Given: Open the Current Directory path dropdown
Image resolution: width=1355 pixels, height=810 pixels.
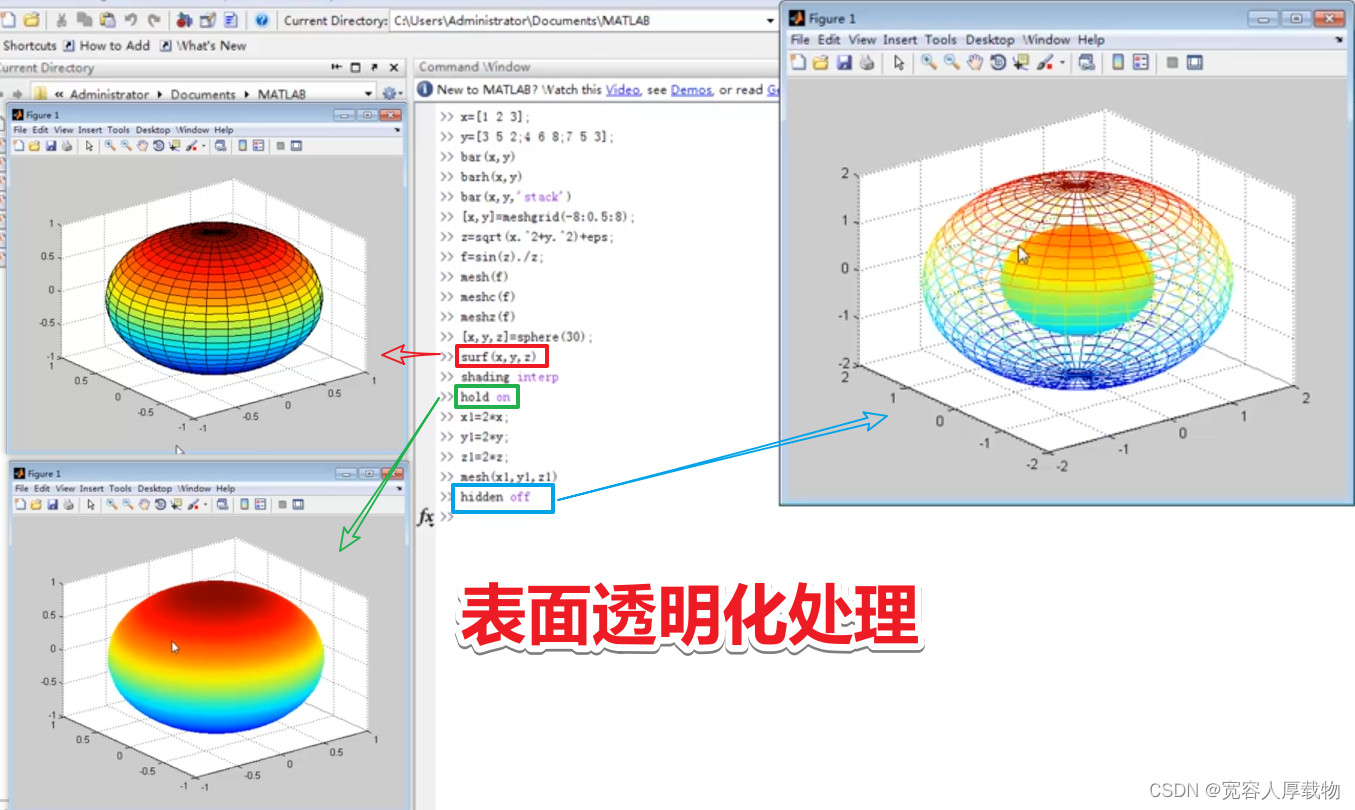Looking at the screenshot, I should tap(769, 20).
